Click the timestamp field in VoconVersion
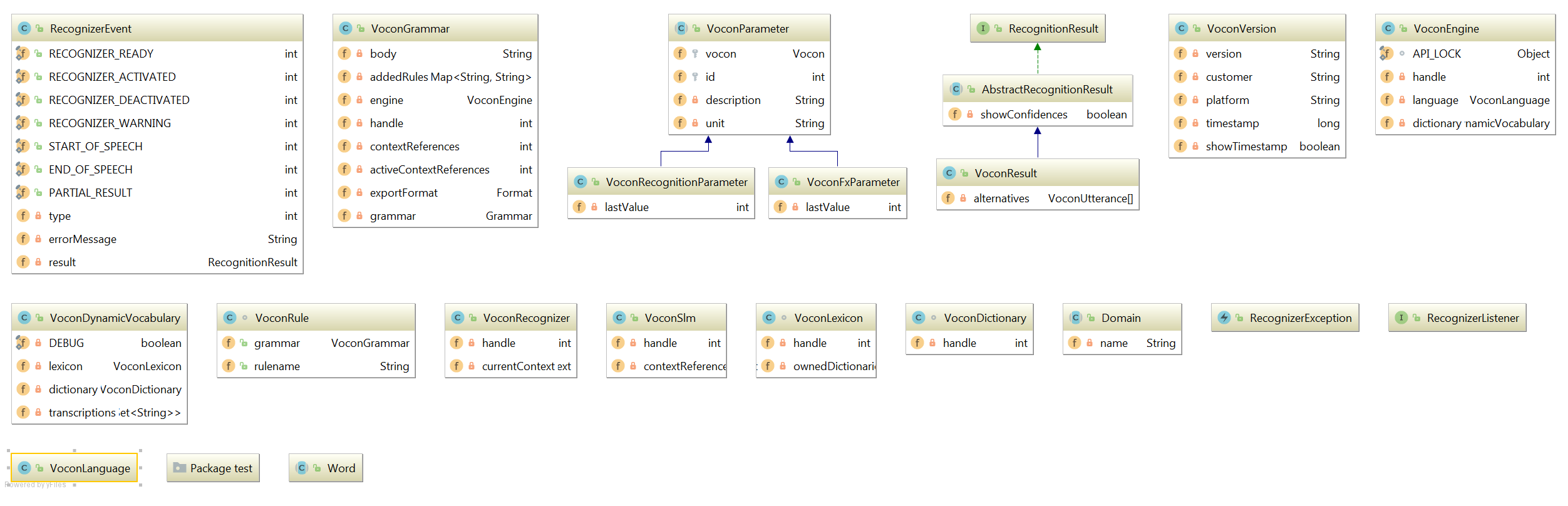Screen dimensions: 1568x506 click(1257, 123)
